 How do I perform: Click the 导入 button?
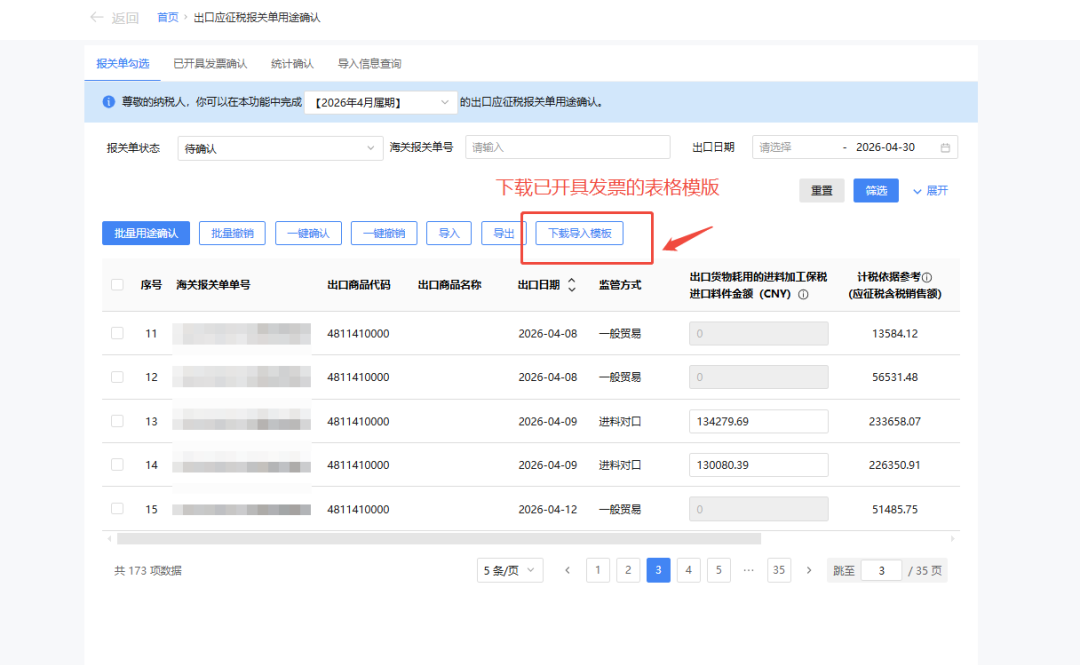(x=449, y=233)
